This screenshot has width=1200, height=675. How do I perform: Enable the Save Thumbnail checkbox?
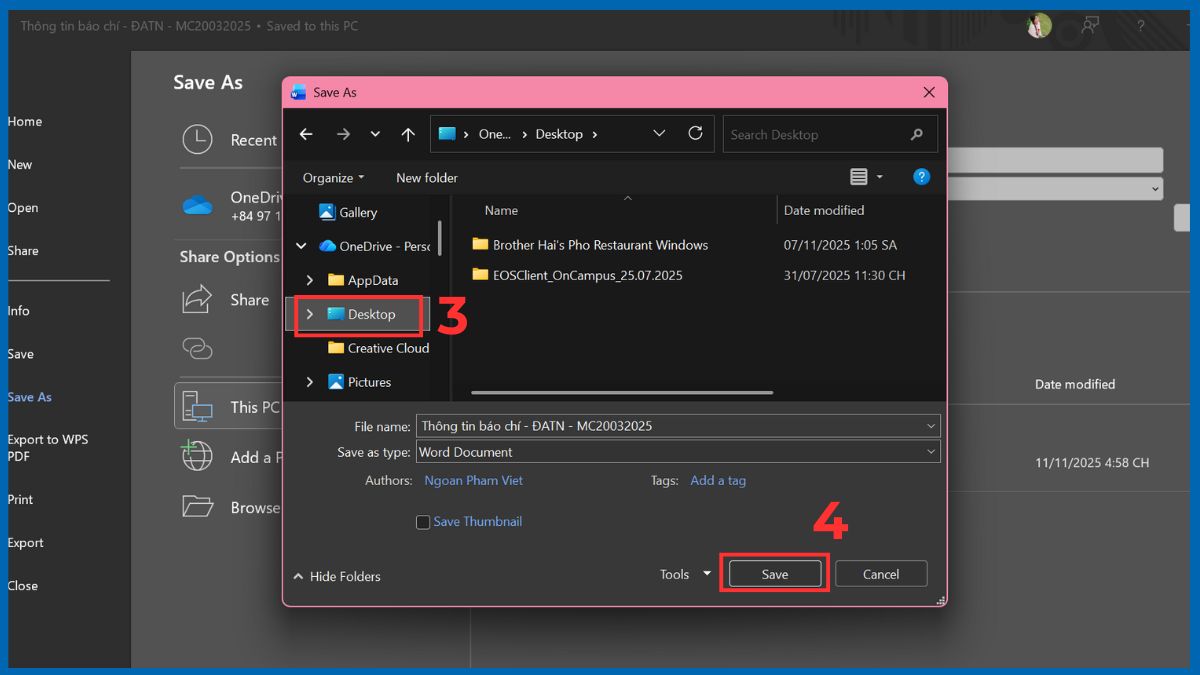(423, 521)
